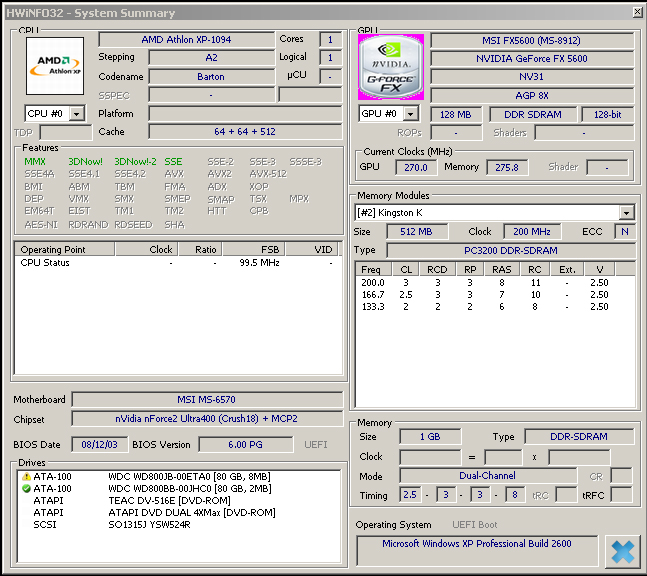Select the WDC WD800BB-00JHC0 drive entry
The image size is (647, 576).
point(179,489)
